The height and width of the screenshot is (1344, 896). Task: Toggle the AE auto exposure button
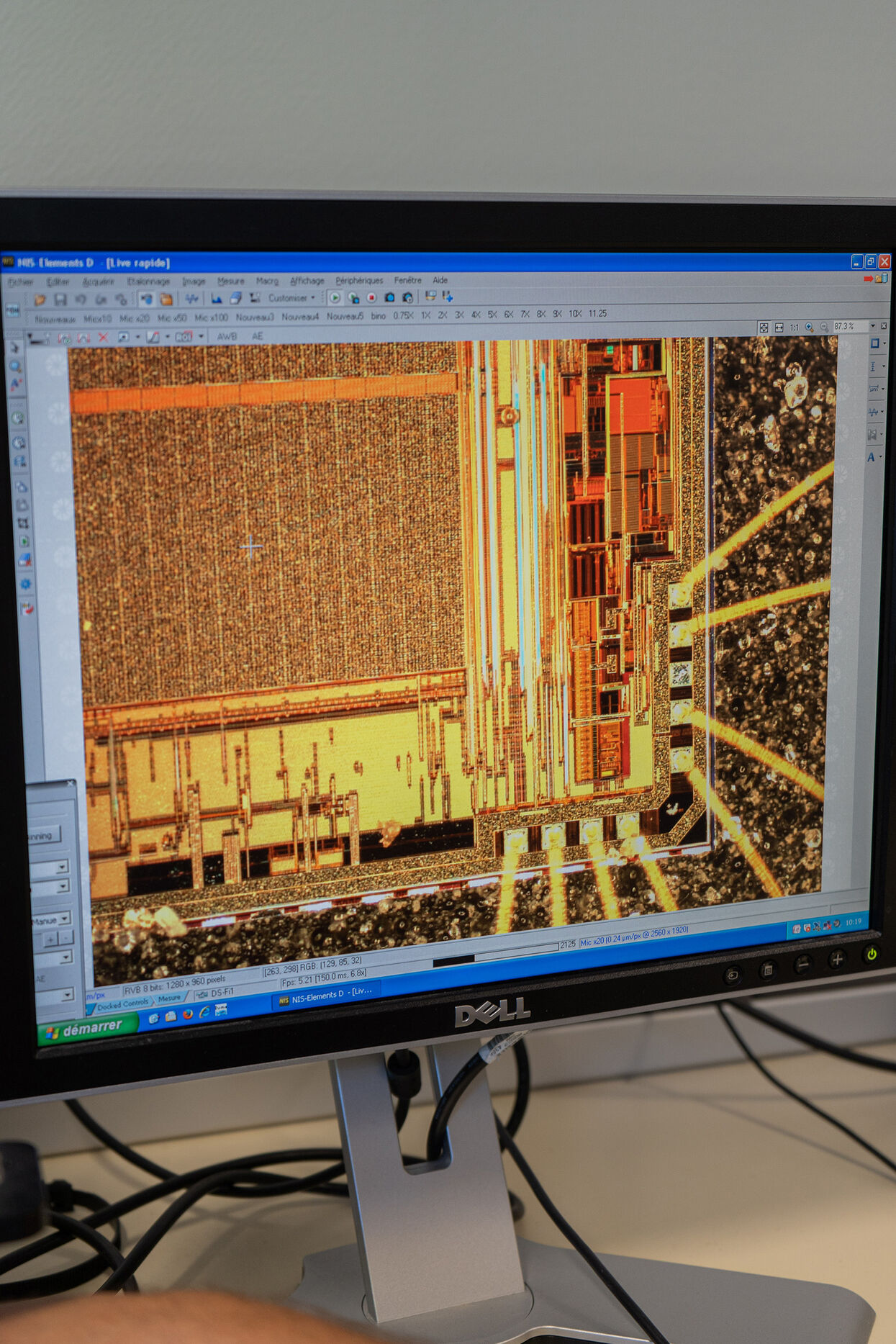pos(258,336)
